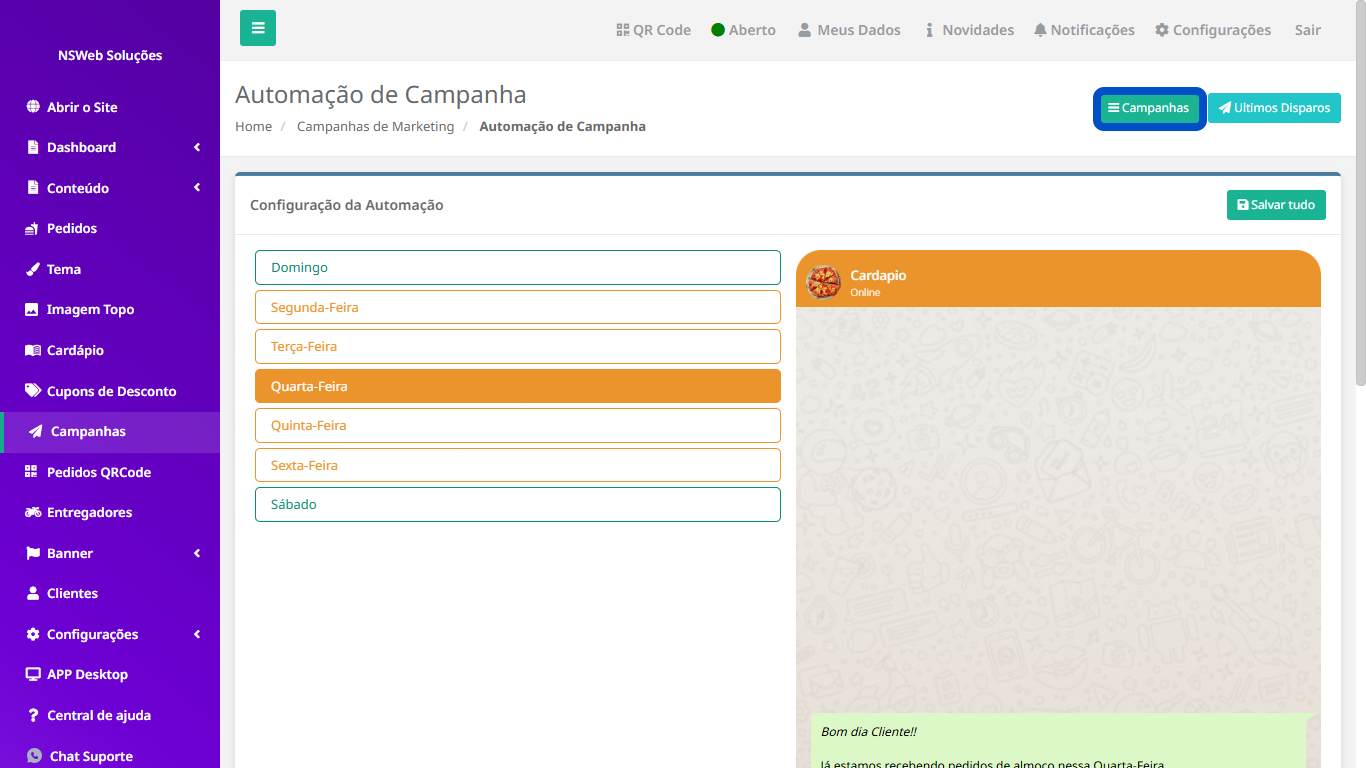This screenshot has width=1366, height=768.
Task: Toggle the sidebar with the hamburger button
Action: coord(258,28)
